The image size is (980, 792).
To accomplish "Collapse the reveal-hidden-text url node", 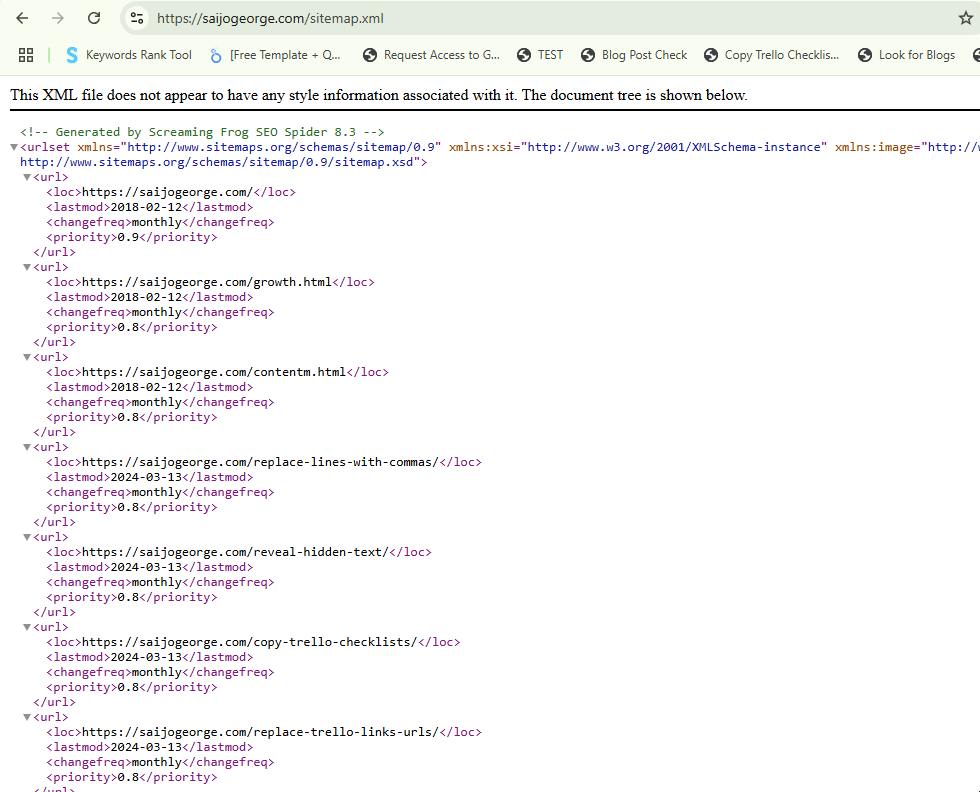I will (x=27, y=538).
